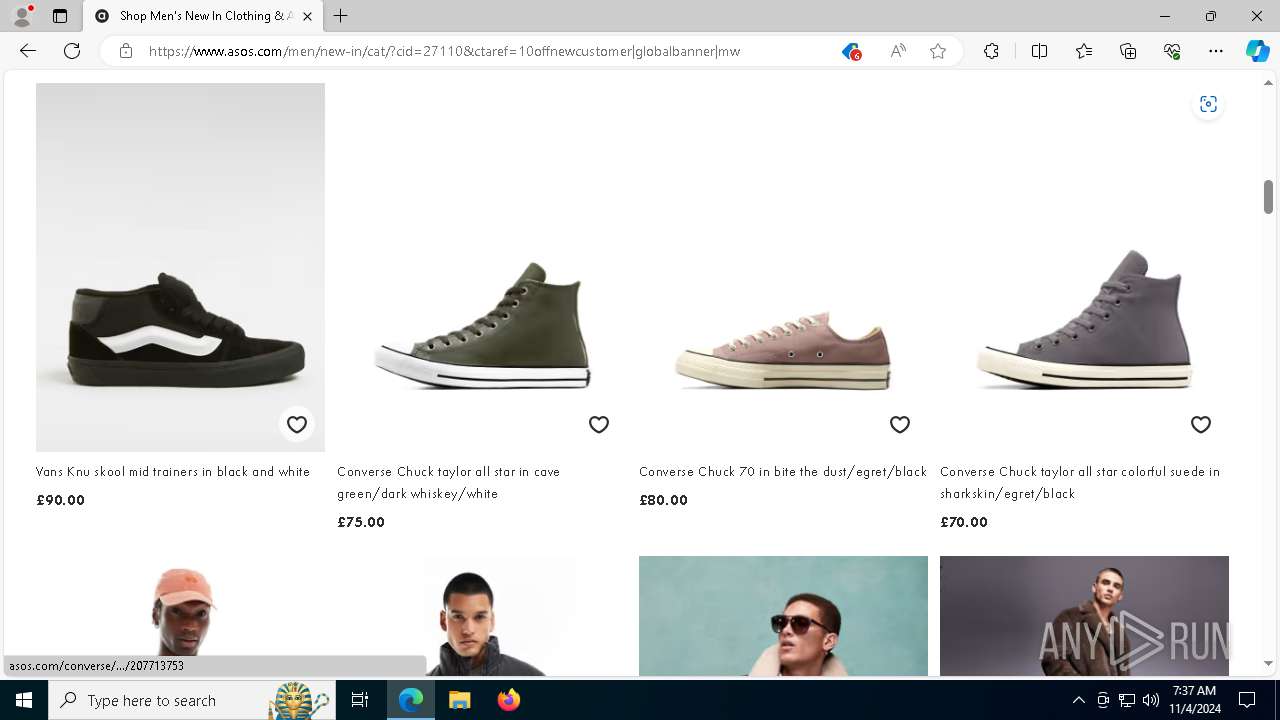The image size is (1280, 720).
Task: View olive green Converse high-top image
Action: pos(481,267)
